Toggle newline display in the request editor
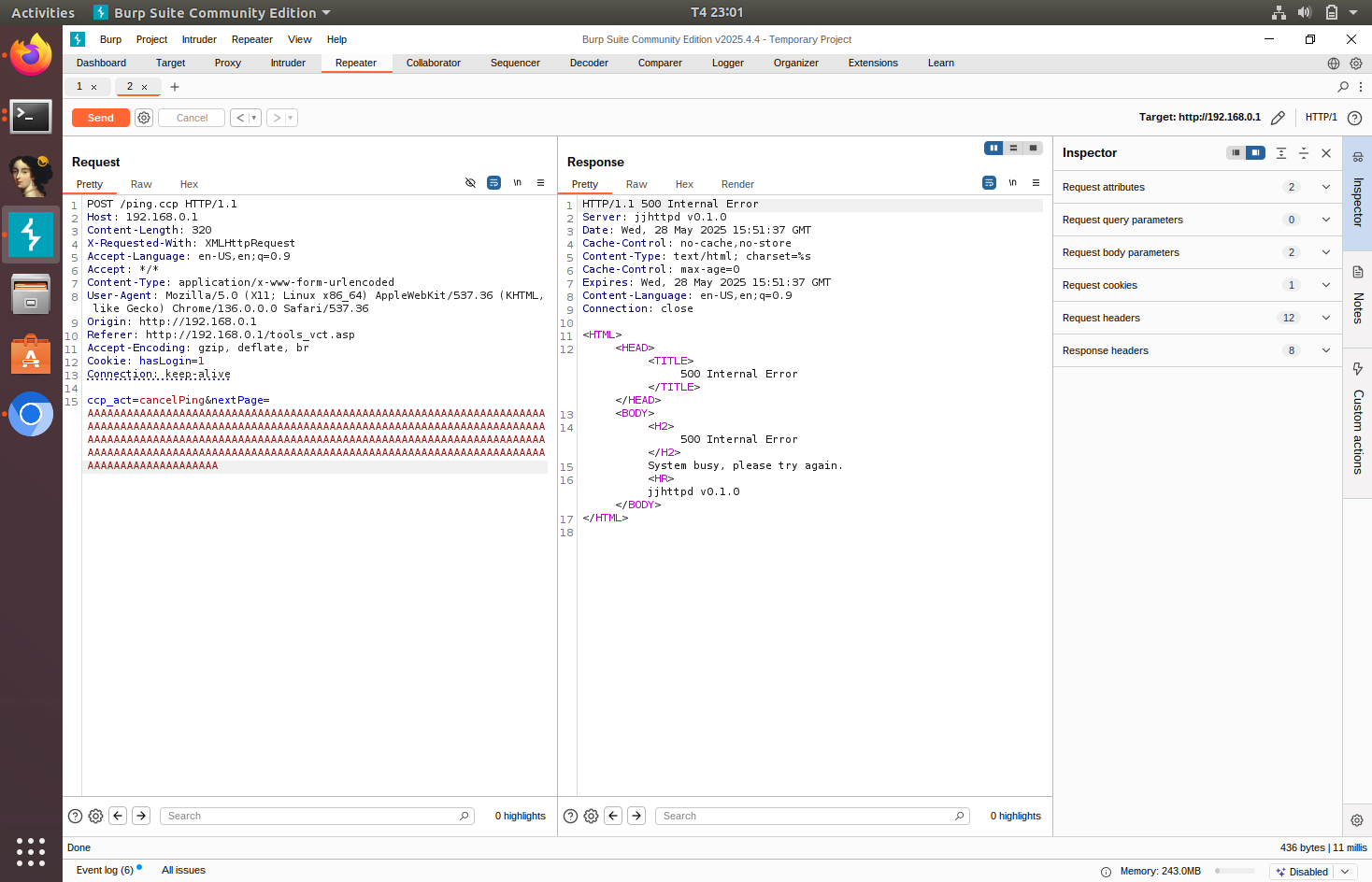The height and width of the screenshot is (882, 1372). tap(517, 183)
